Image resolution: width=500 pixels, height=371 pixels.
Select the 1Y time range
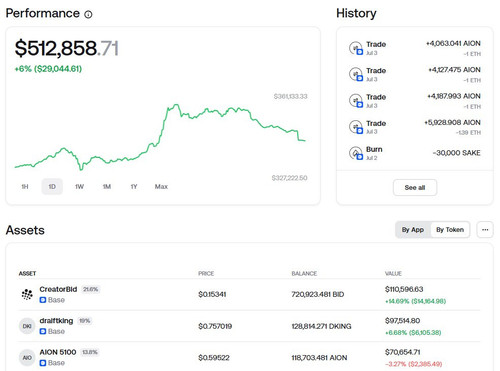pos(134,187)
